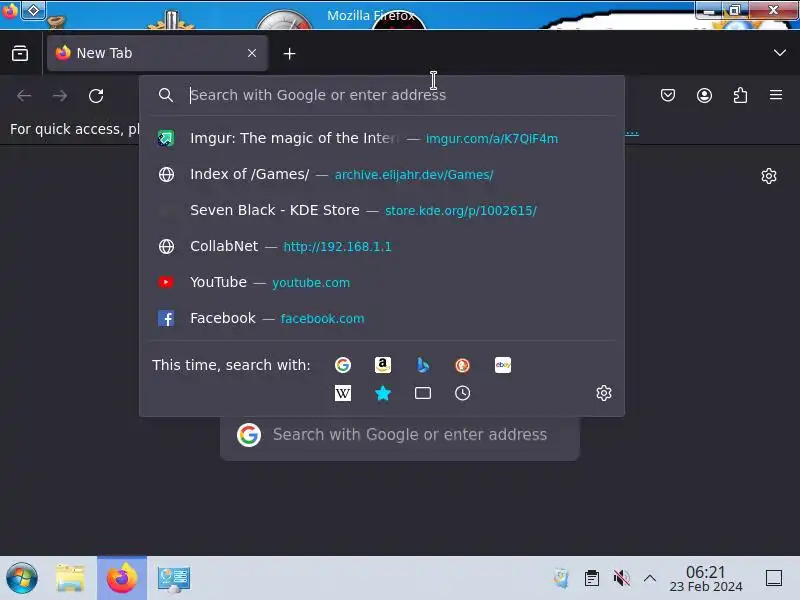The height and width of the screenshot is (600, 800).
Task: Open the clipboard tray icon
Action: coord(592,578)
